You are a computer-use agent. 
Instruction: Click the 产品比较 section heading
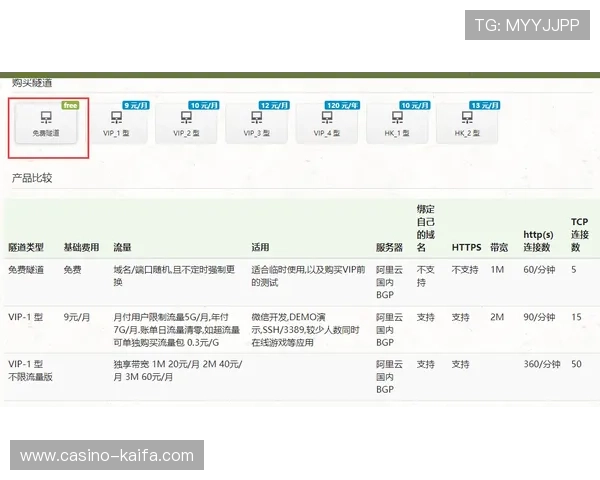[x=32, y=178]
